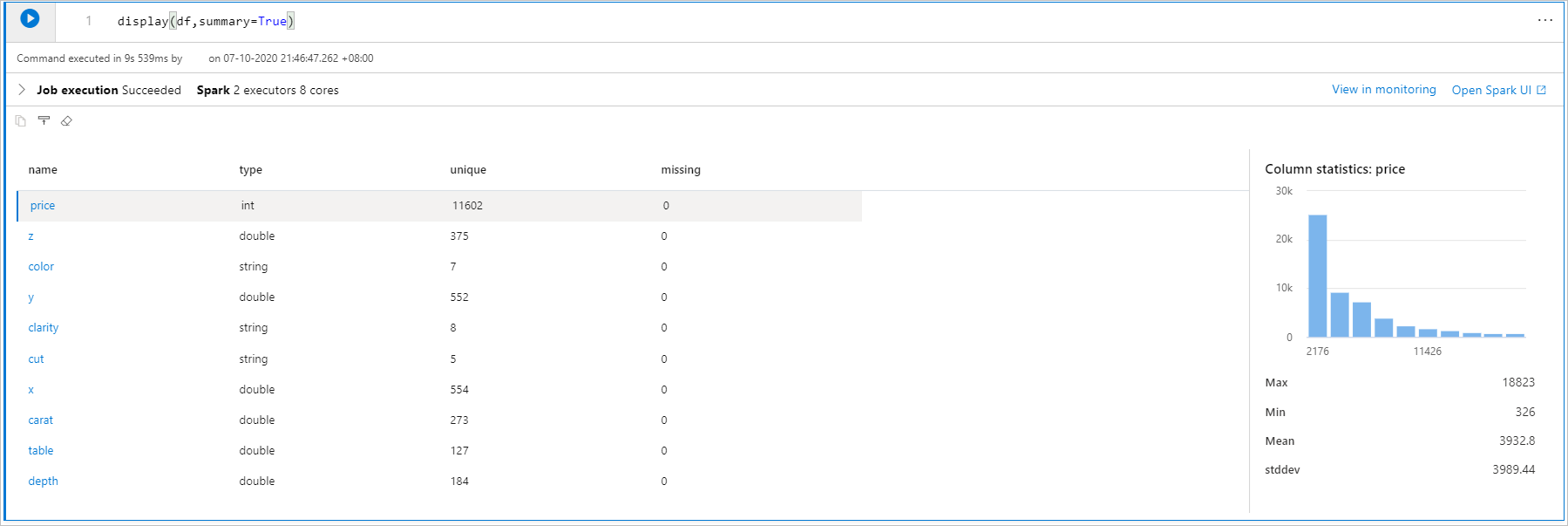This screenshot has width=1568, height=526.
Task: Select the color column name
Action: coord(41,267)
